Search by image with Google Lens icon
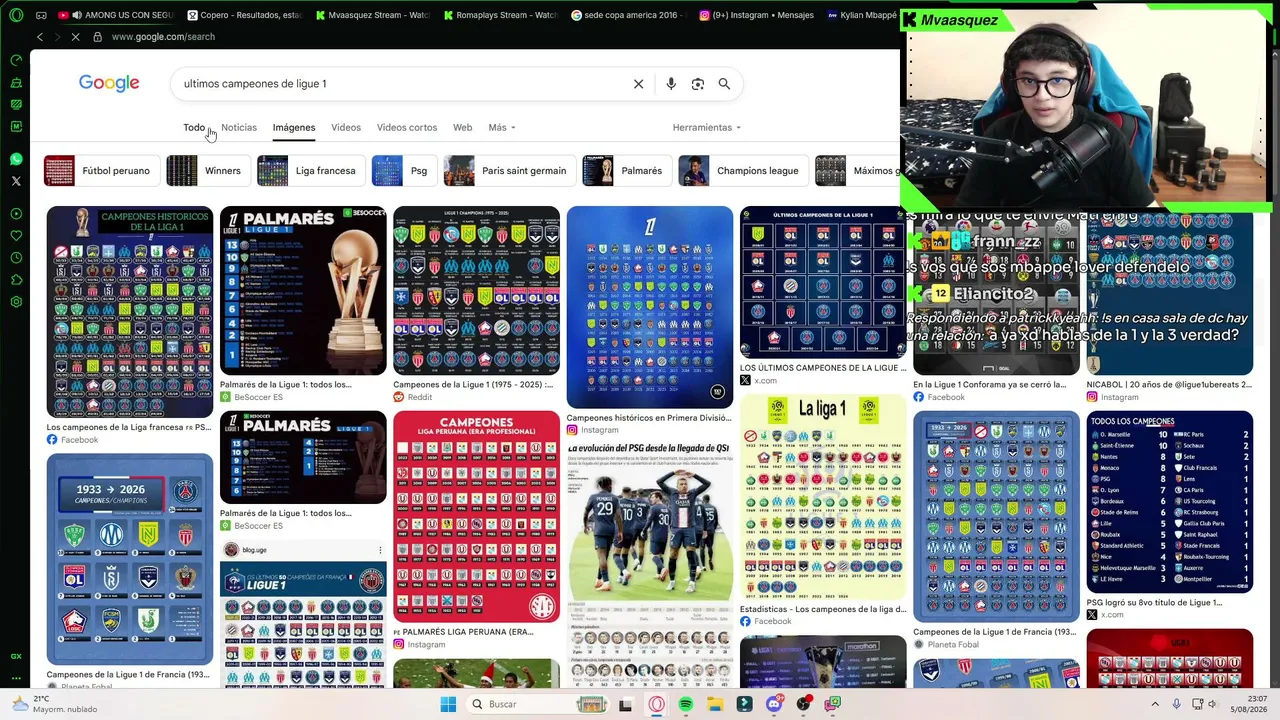This screenshot has height=720, width=1280. pyautogui.click(x=698, y=84)
